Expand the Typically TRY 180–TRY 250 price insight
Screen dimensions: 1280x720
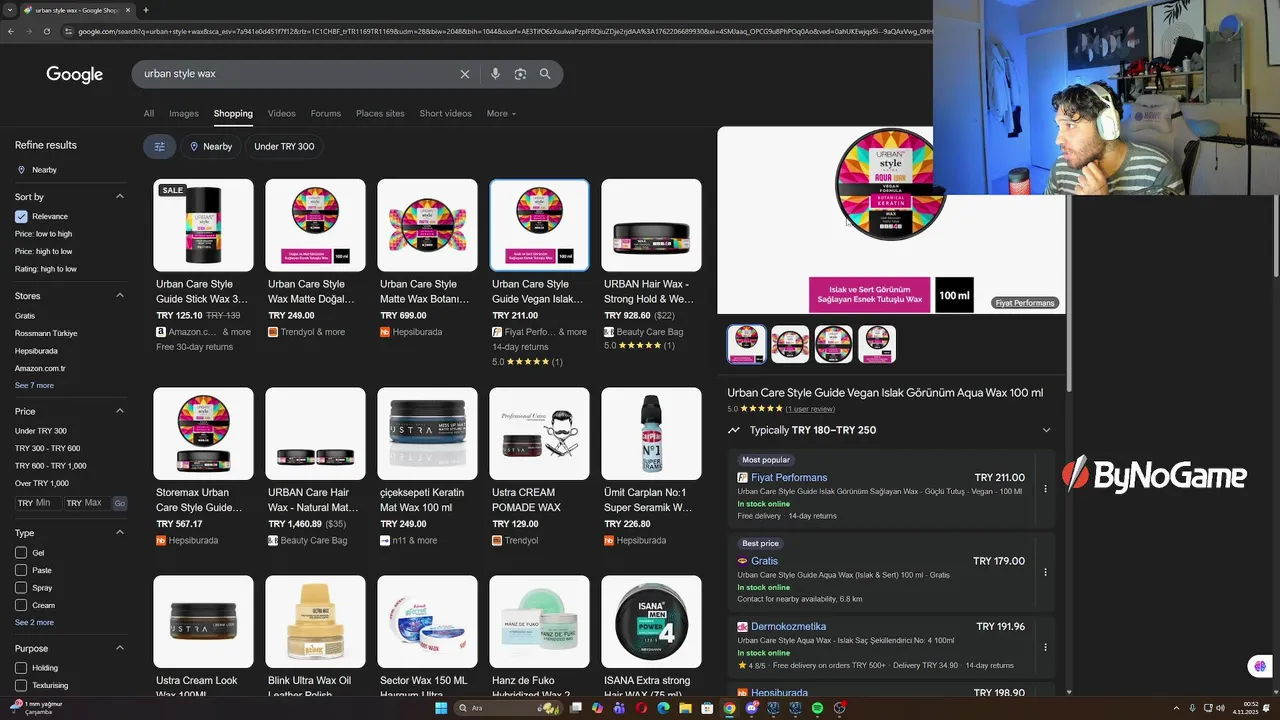tap(1046, 430)
